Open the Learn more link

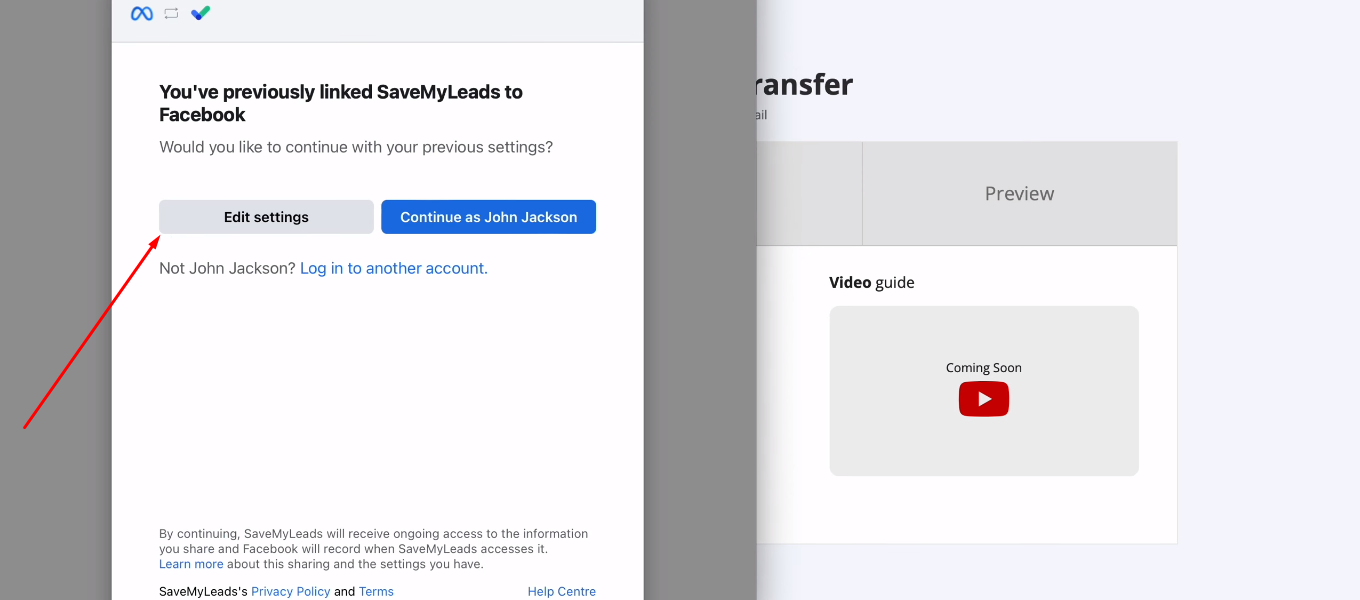tap(191, 564)
